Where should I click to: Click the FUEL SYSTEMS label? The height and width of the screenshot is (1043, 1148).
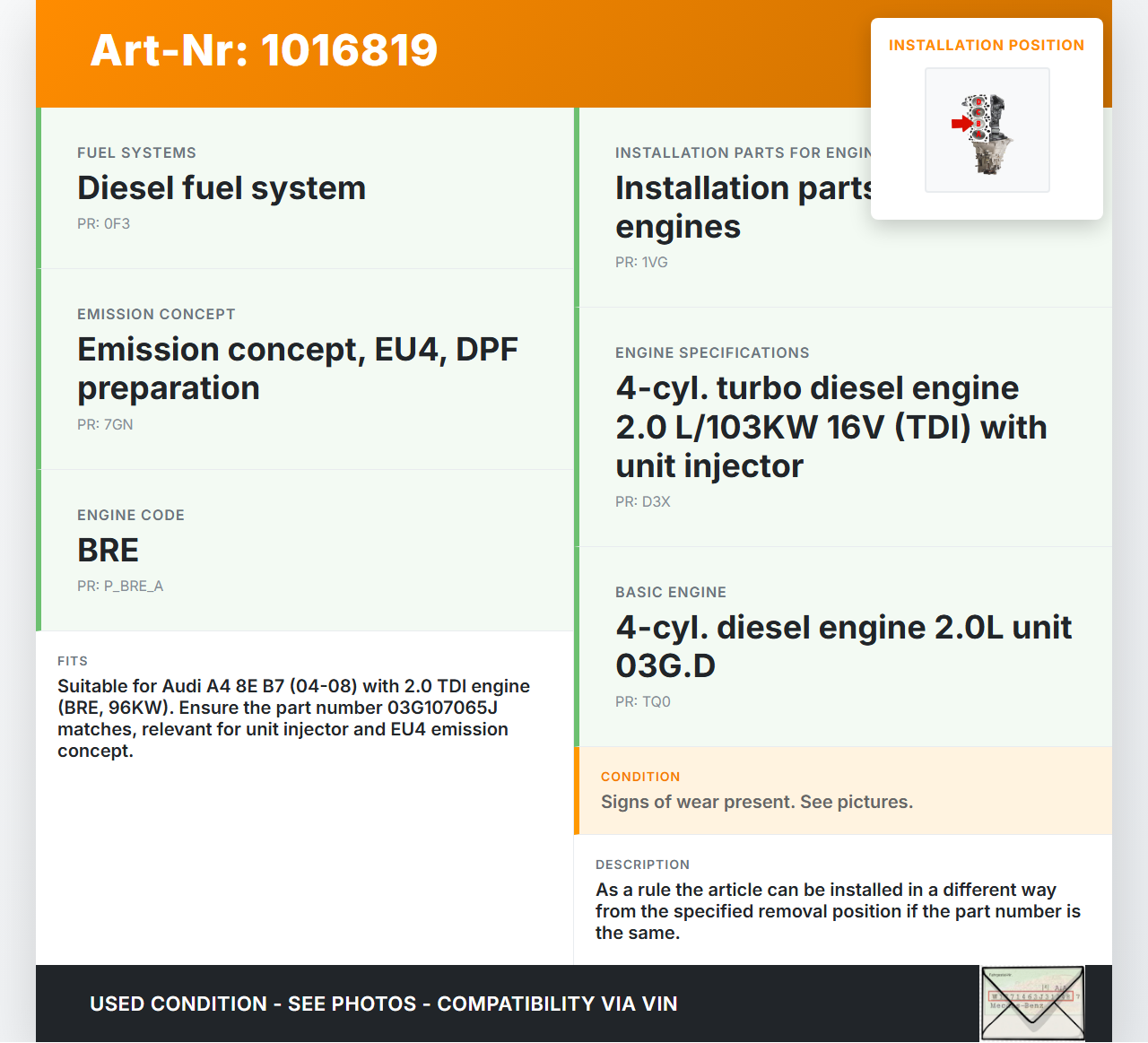136,153
